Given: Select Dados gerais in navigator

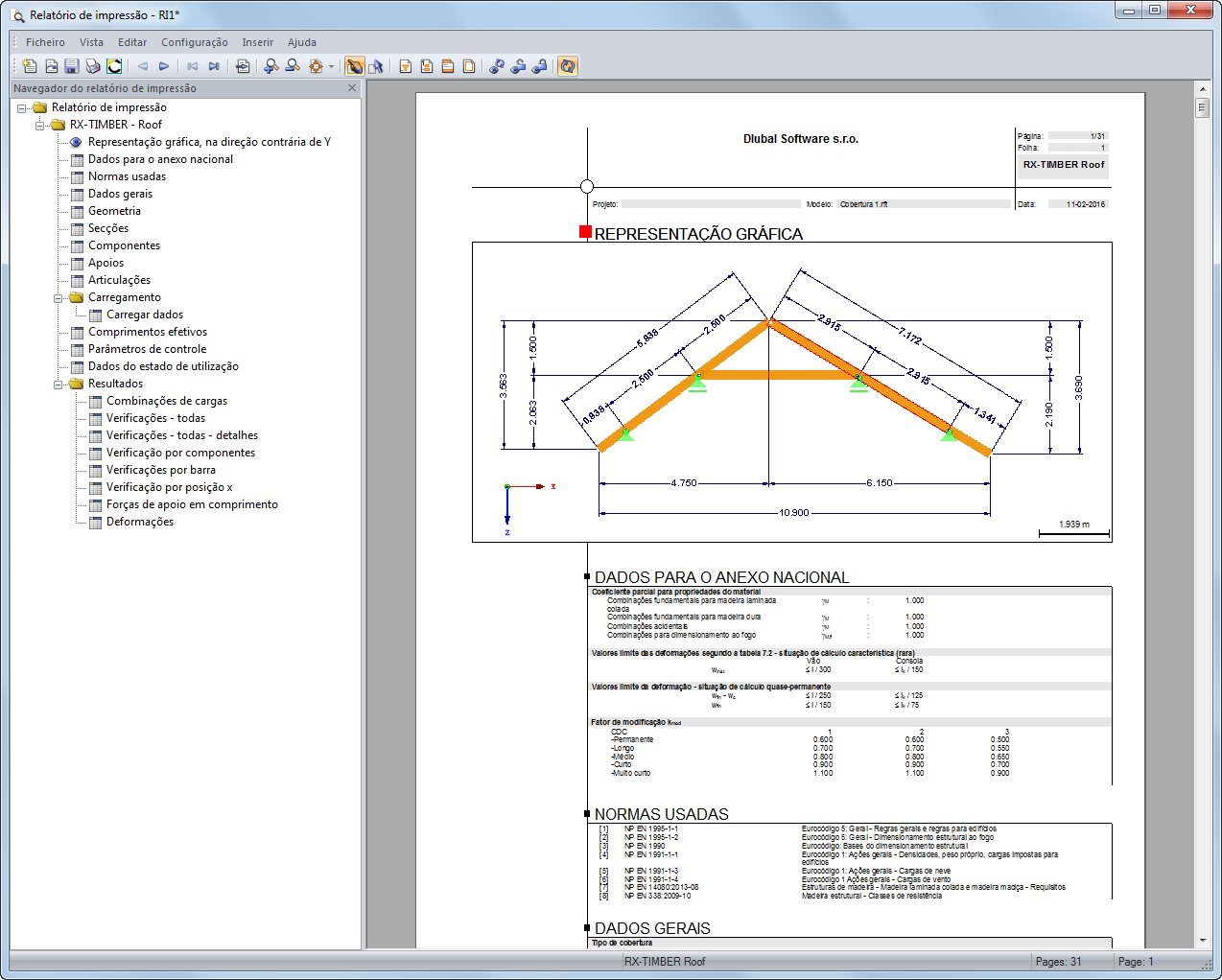Looking at the screenshot, I should coord(120,194).
